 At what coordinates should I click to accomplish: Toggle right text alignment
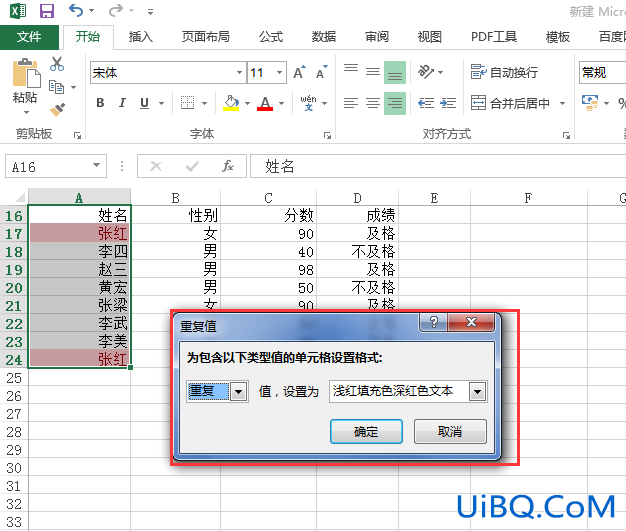click(x=395, y=103)
